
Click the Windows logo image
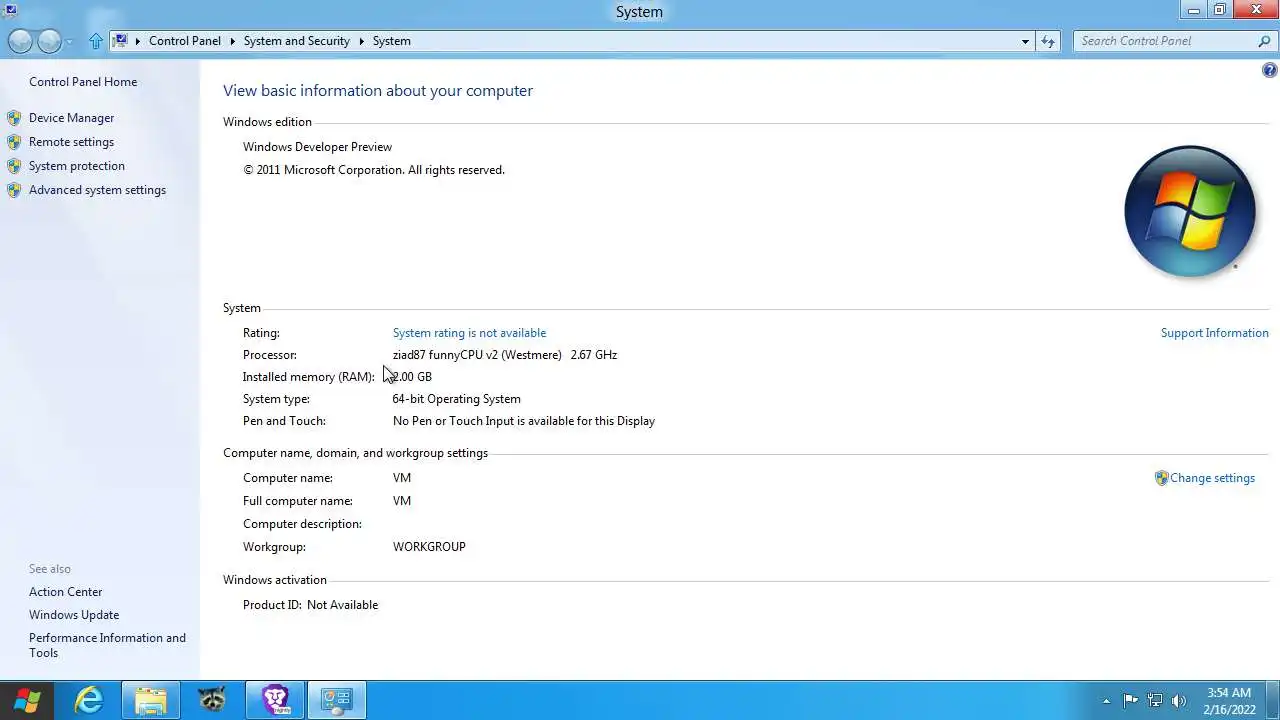tap(1189, 211)
